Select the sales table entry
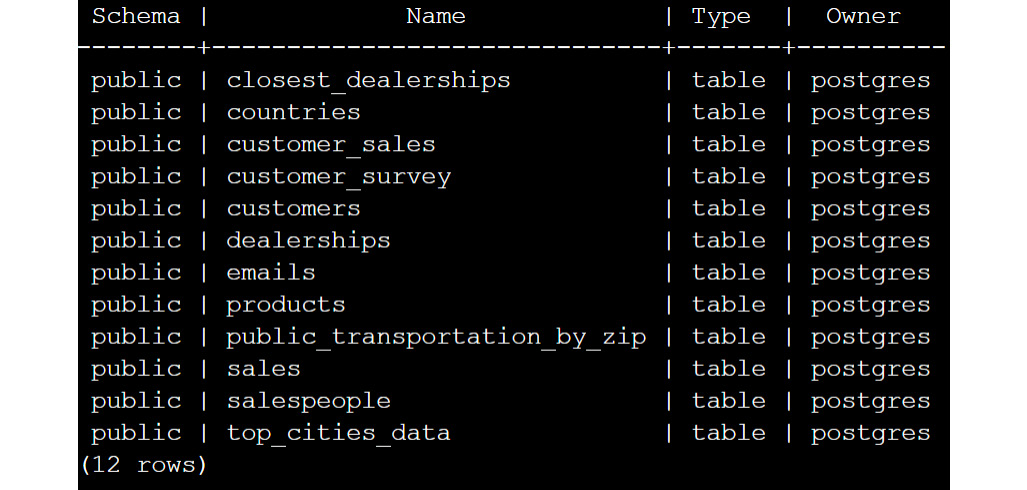This screenshot has height=490, width=1027. tap(263, 369)
